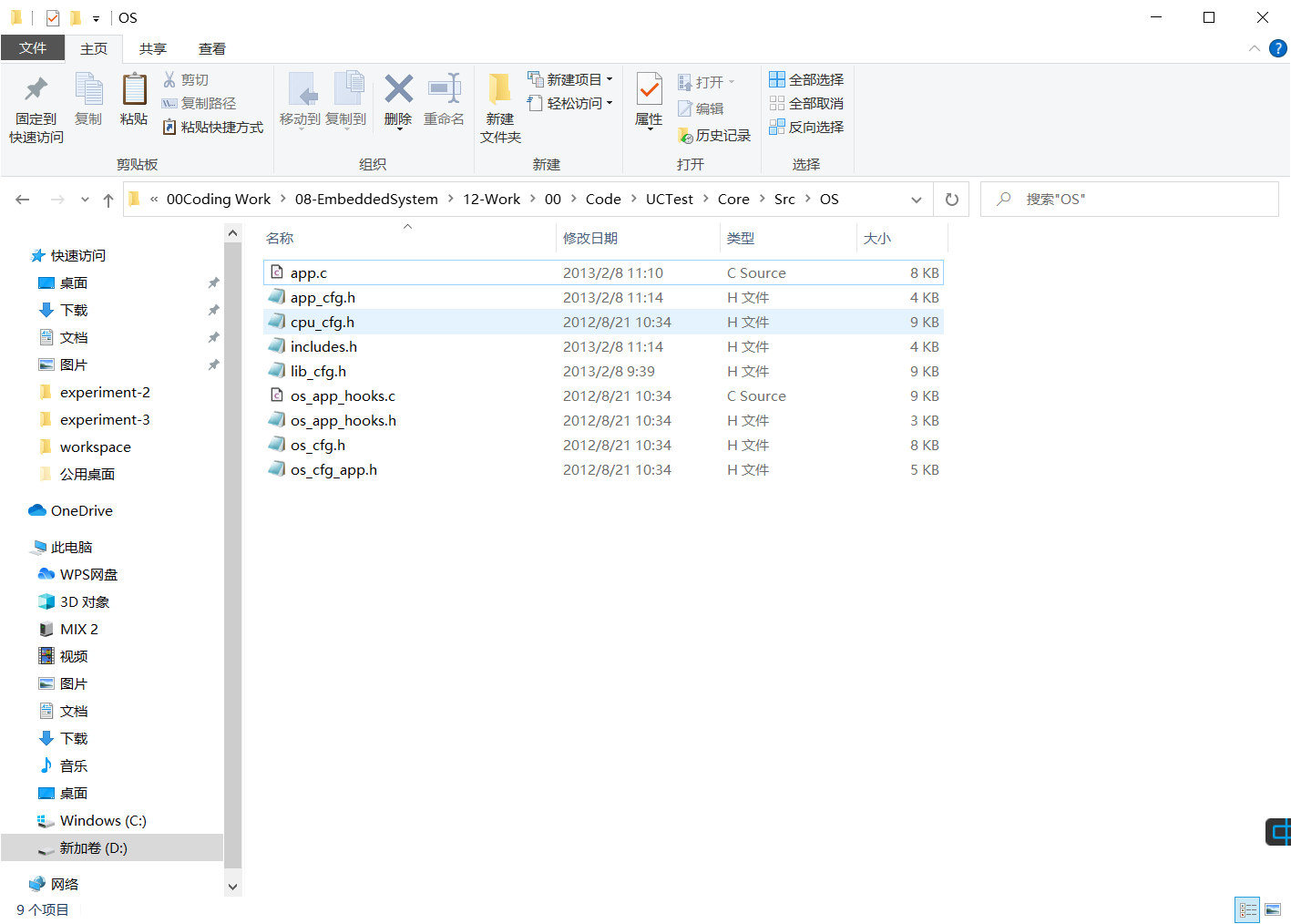The image size is (1291, 924).
Task: Select file cpu_cfg.h
Action: pos(603,322)
